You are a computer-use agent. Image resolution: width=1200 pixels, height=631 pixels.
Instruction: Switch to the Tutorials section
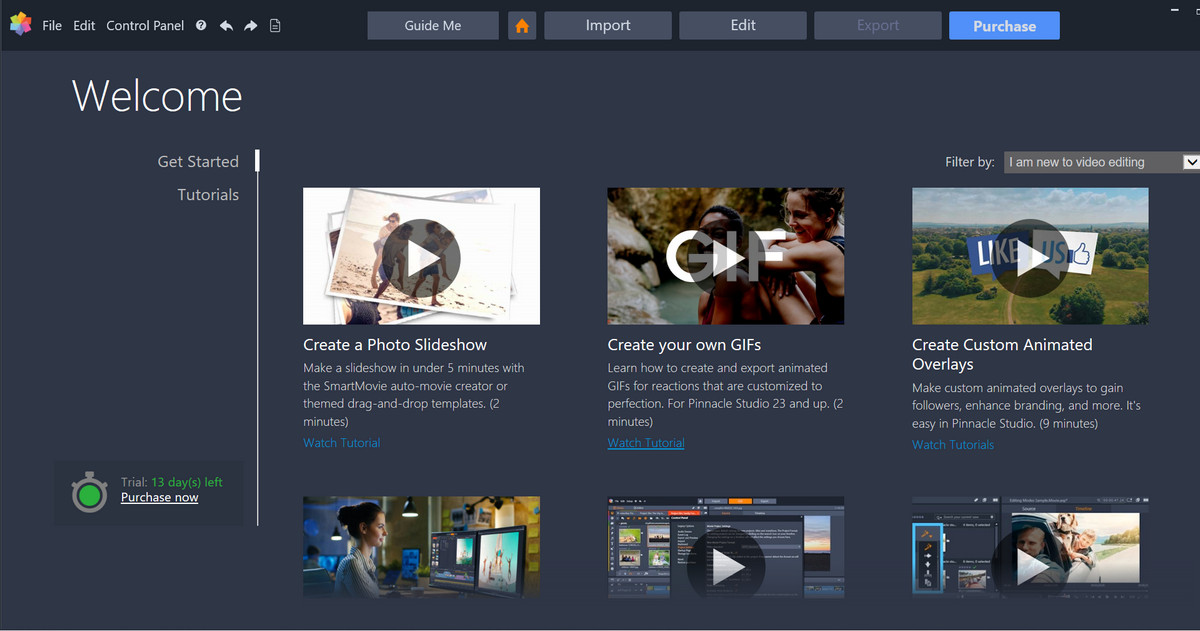208,195
